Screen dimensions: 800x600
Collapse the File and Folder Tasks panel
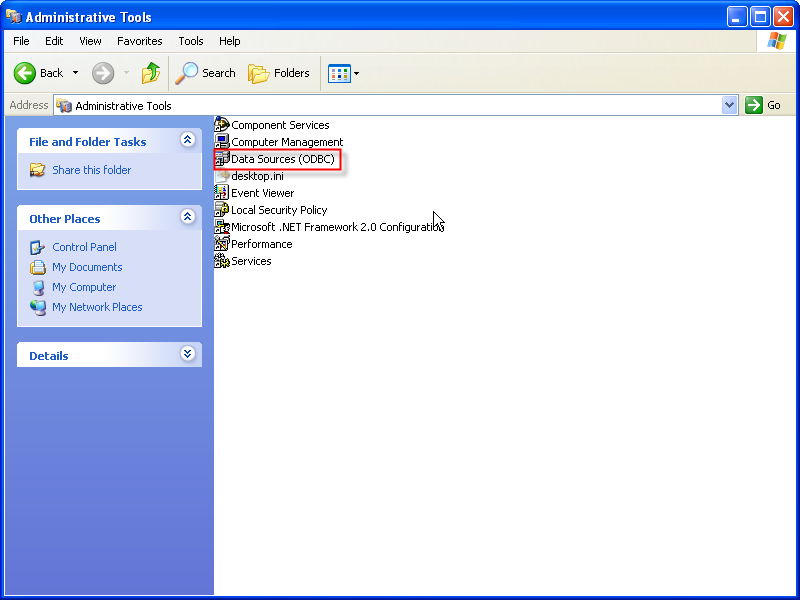(x=187, y=141)
